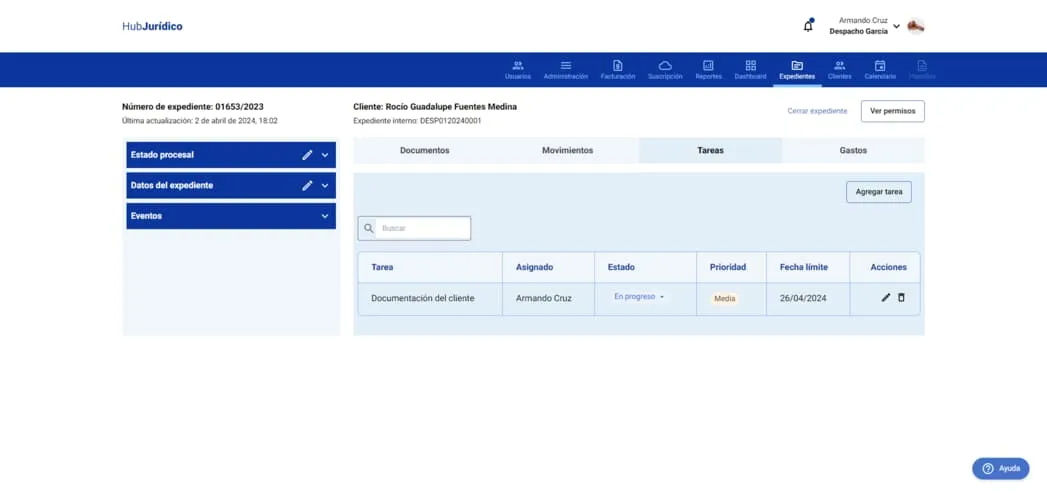Go to the Dashboard section
Screen dimensions: 1047x497
click(751, 70)
